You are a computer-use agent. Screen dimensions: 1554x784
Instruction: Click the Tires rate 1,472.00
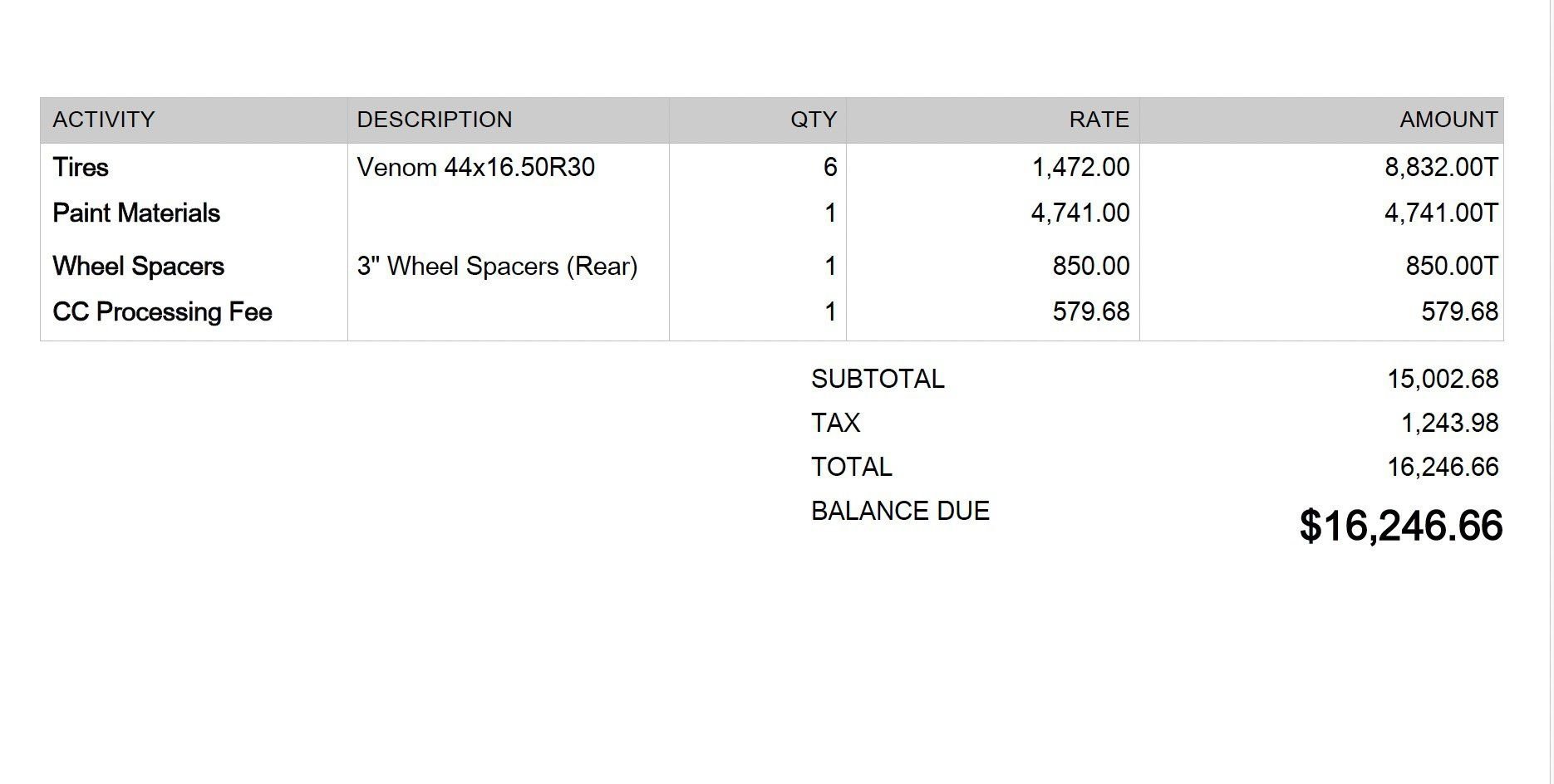pos(1080,168)
